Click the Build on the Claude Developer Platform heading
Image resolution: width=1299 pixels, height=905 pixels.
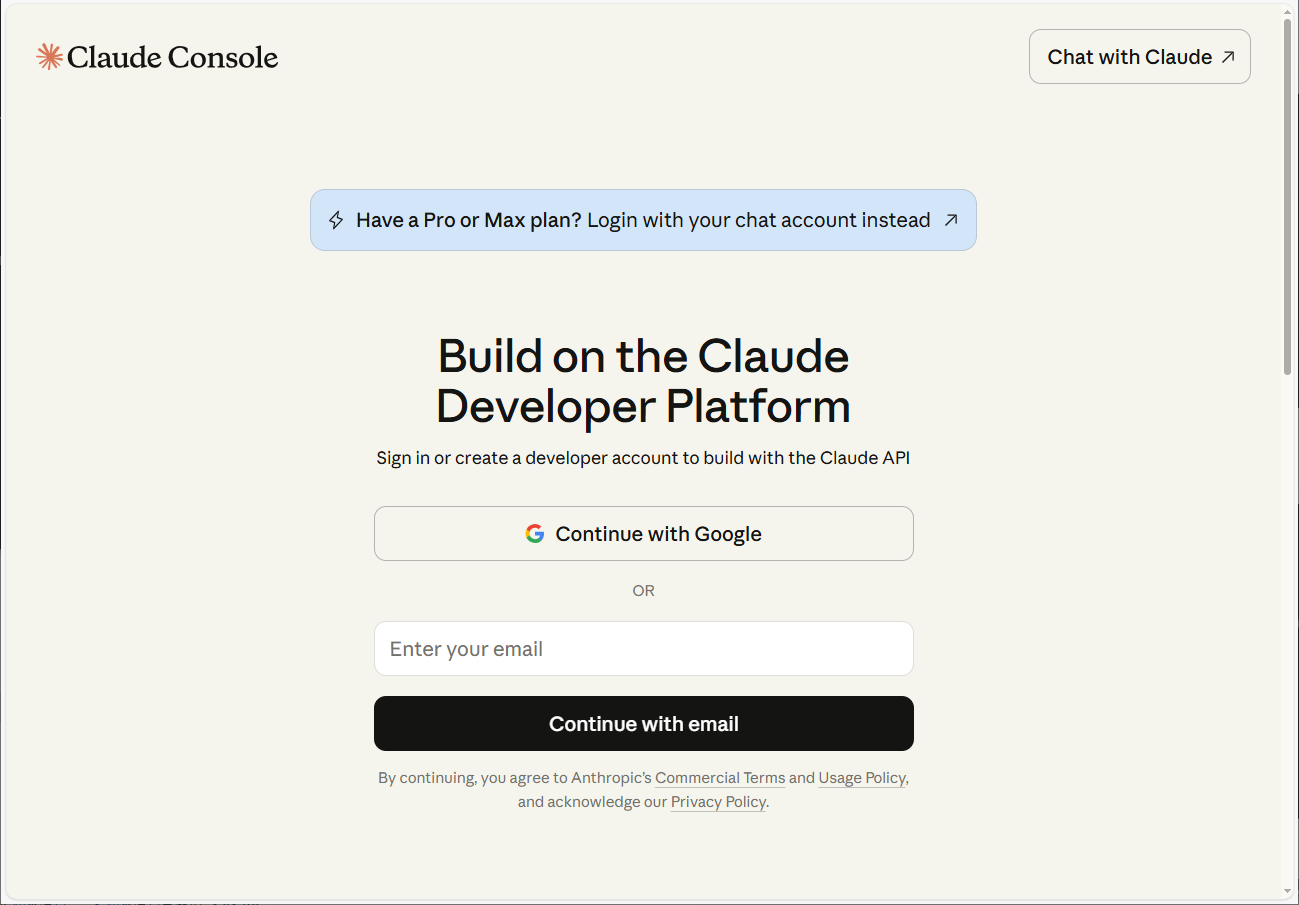[x=643, y=381]
